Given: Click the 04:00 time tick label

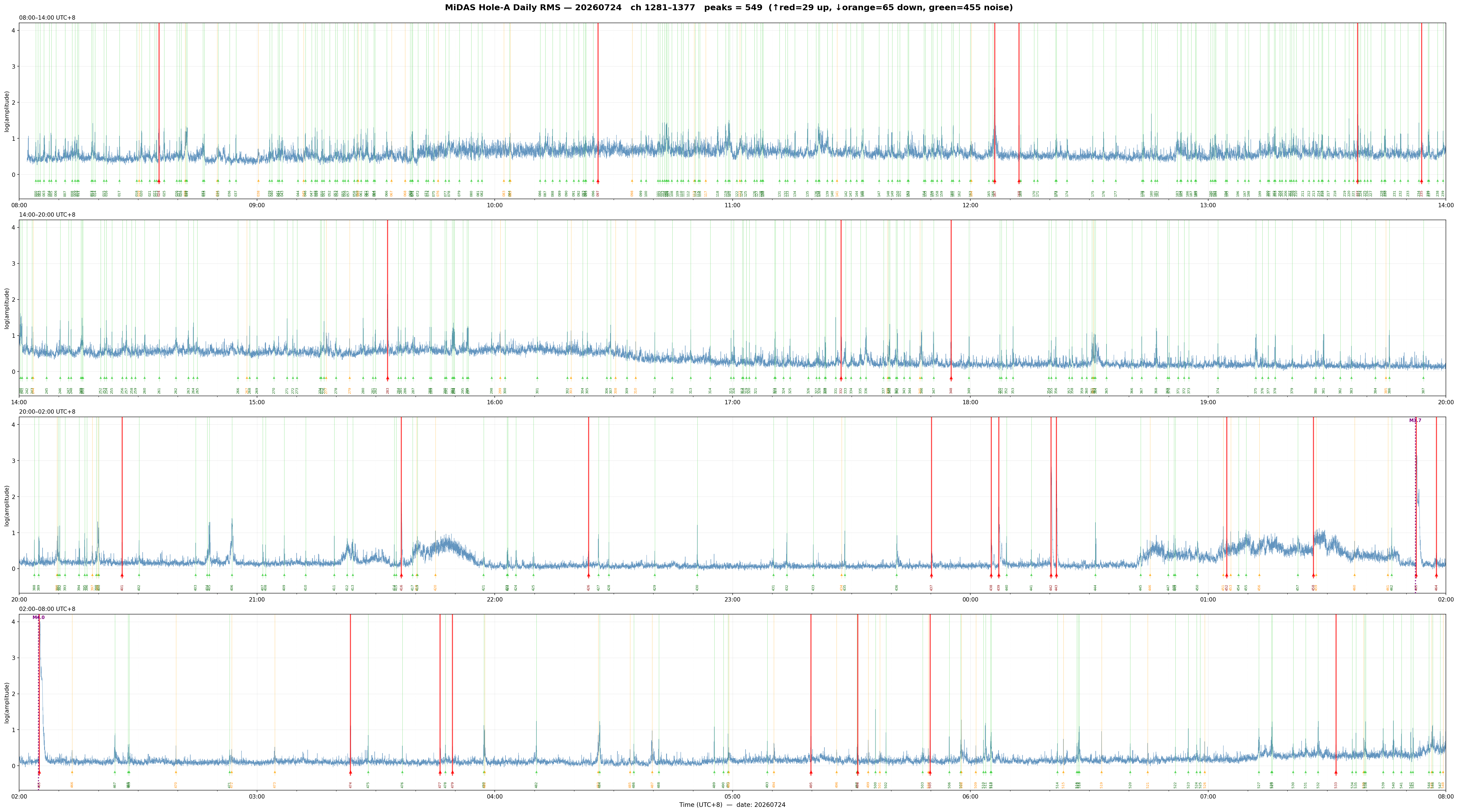Looking at the screenshot, I should point(495,797).
